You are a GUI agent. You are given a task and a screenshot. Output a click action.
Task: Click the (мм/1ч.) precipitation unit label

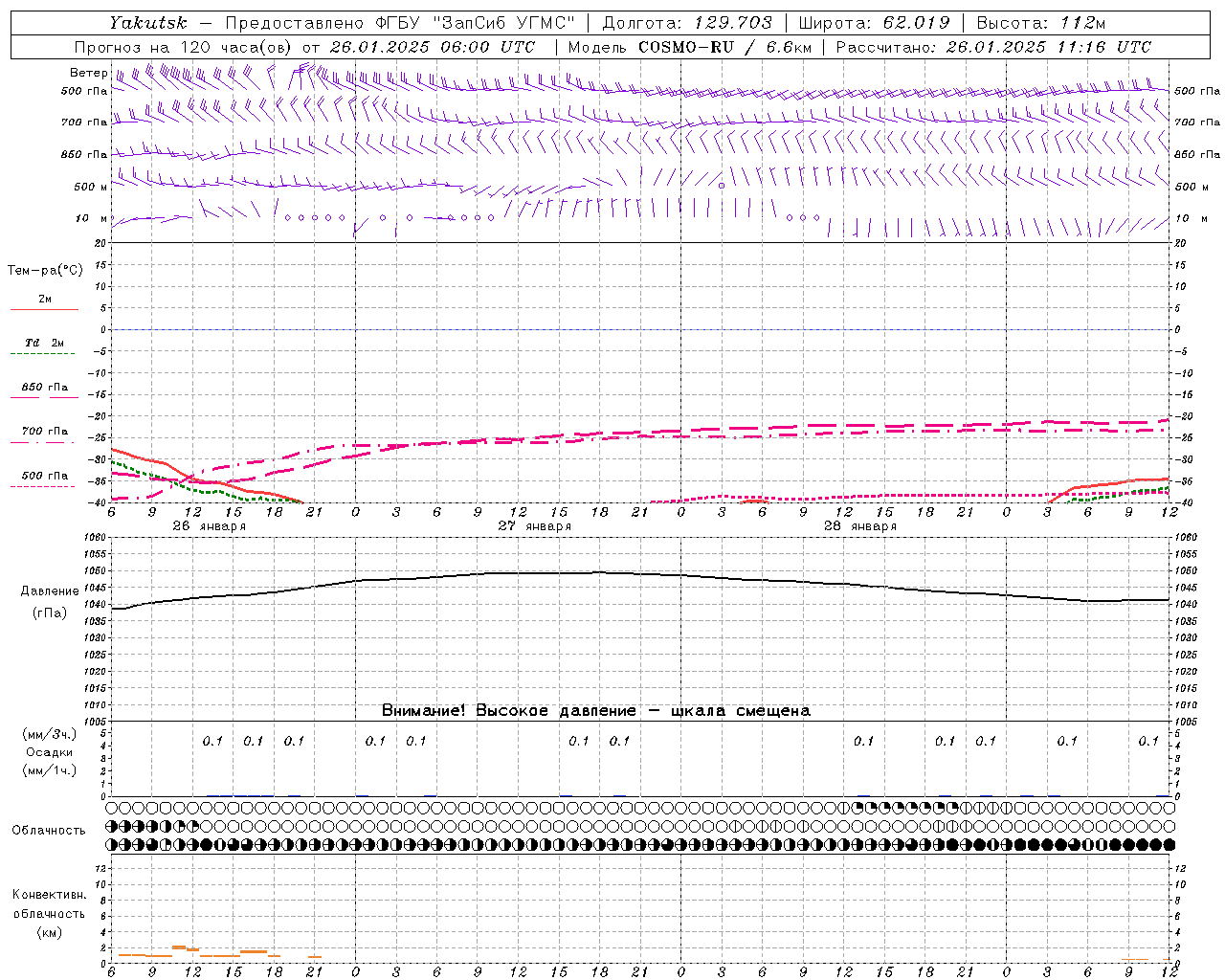pos(50,770)
